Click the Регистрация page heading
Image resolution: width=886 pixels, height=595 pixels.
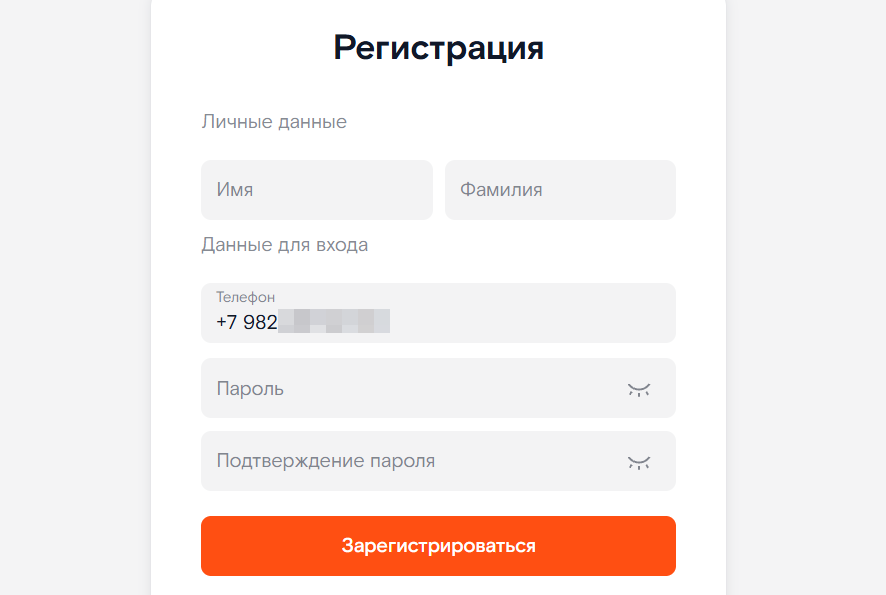click(438, 47)
